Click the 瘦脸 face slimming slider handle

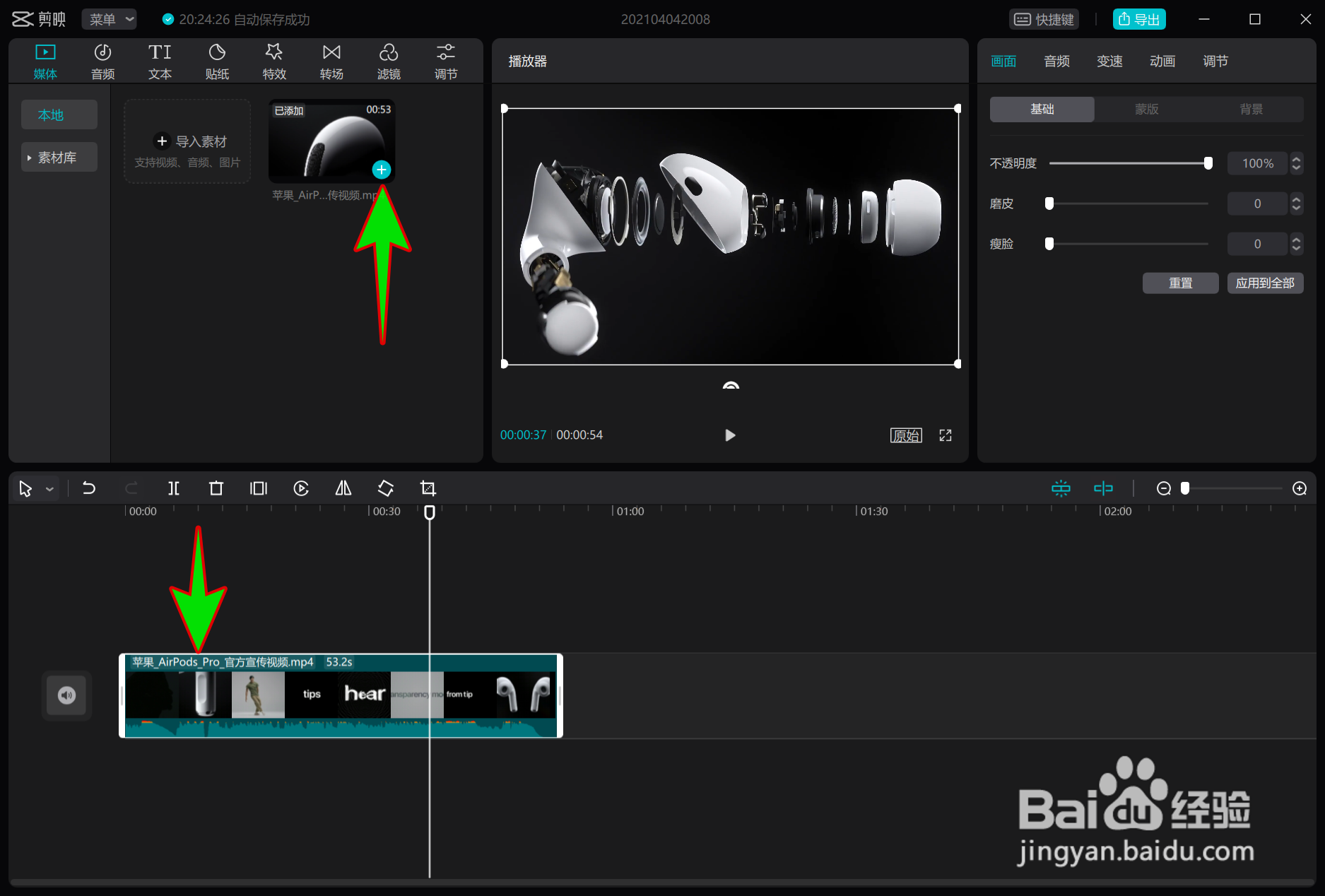coord(1049,244)
